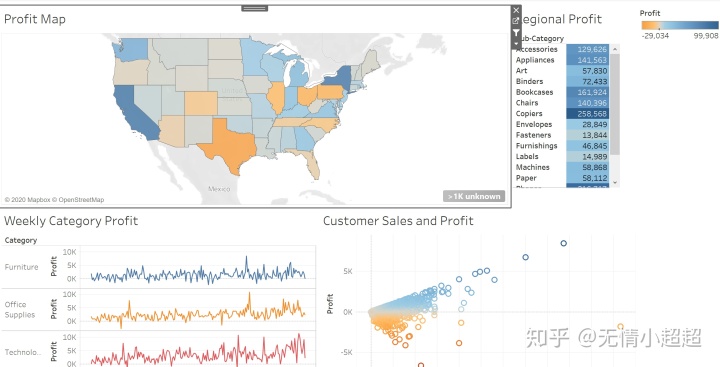Open Profit Map more options arrow

tap(516, 43)
